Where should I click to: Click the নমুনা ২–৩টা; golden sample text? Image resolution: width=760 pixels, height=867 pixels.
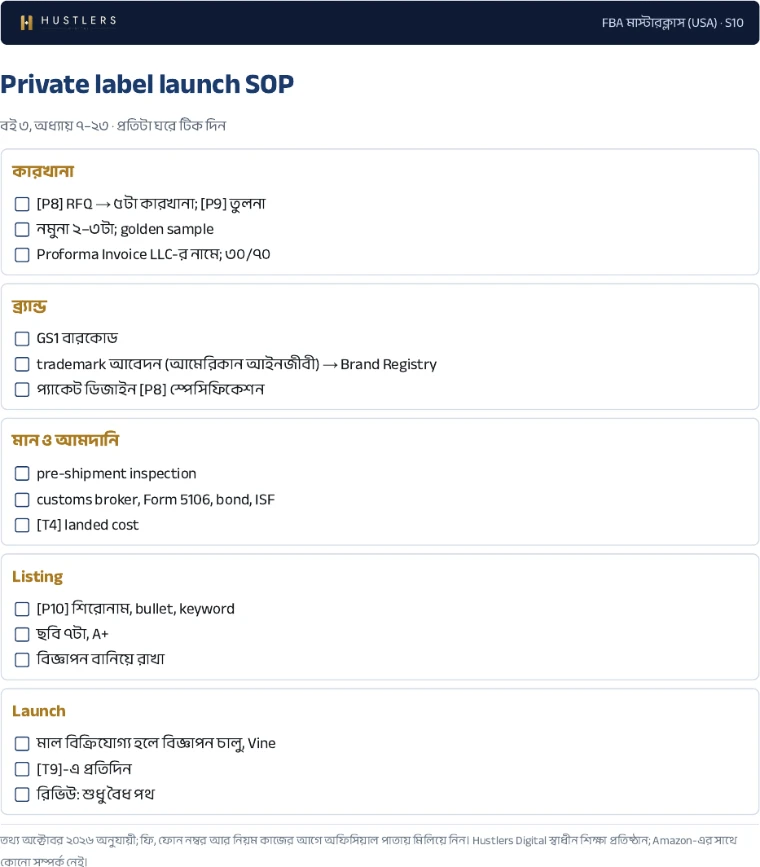coord(125,229)
